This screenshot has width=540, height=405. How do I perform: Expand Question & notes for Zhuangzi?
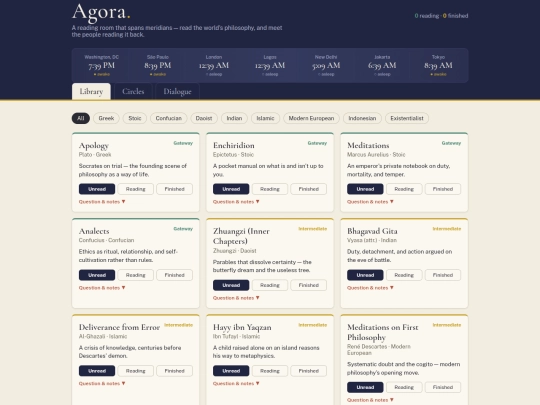pyautogui.click(x=236, y=298)
